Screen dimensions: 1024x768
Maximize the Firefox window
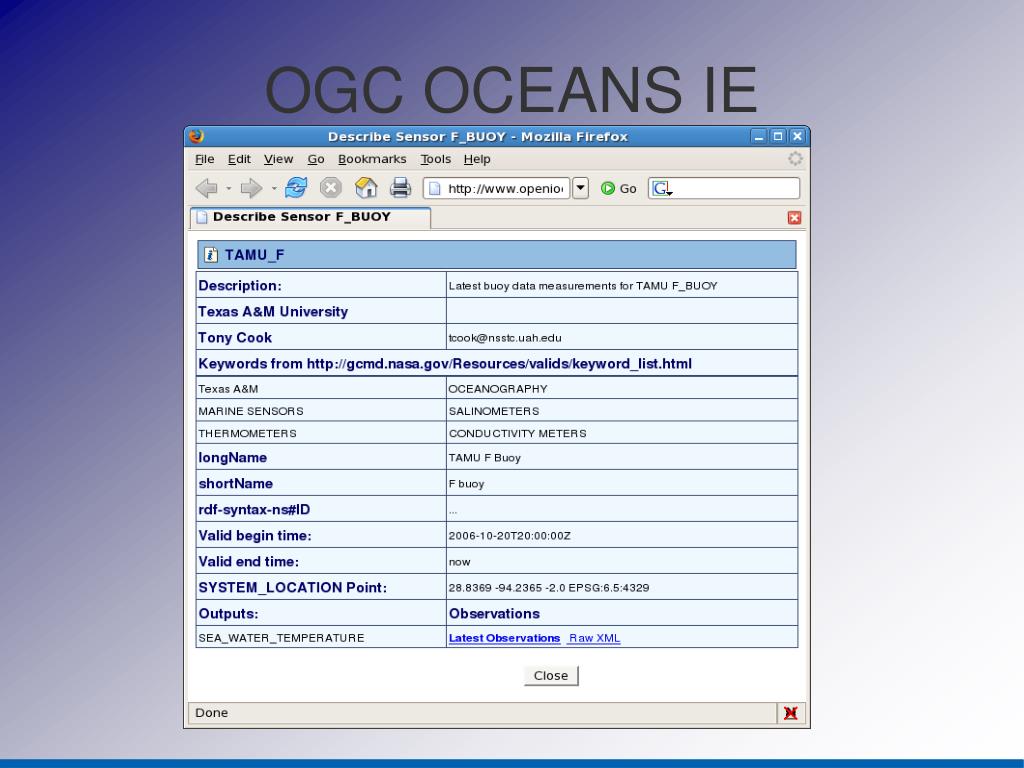click(778, 136)
